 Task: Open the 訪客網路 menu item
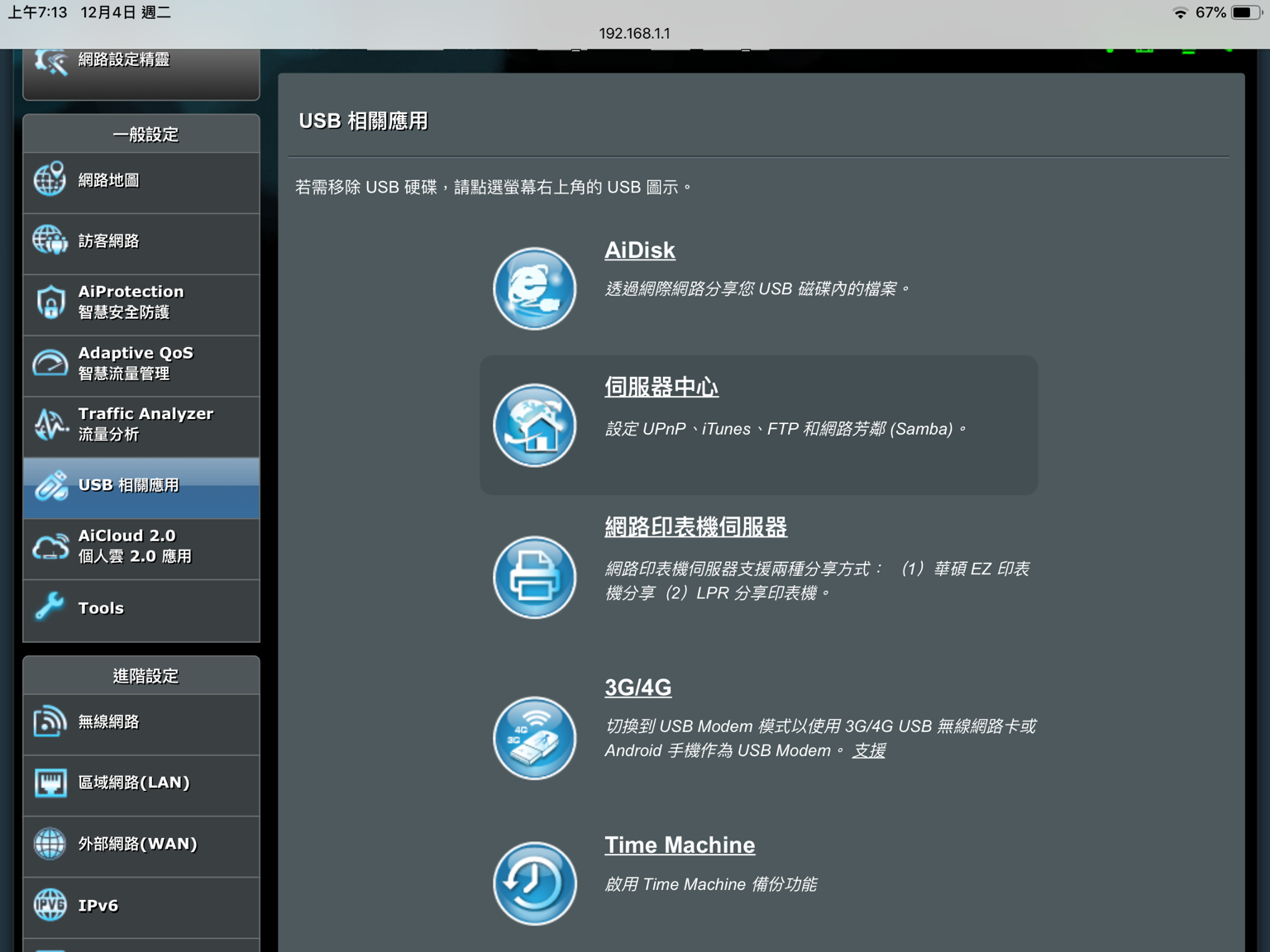(x=141, y=245)
